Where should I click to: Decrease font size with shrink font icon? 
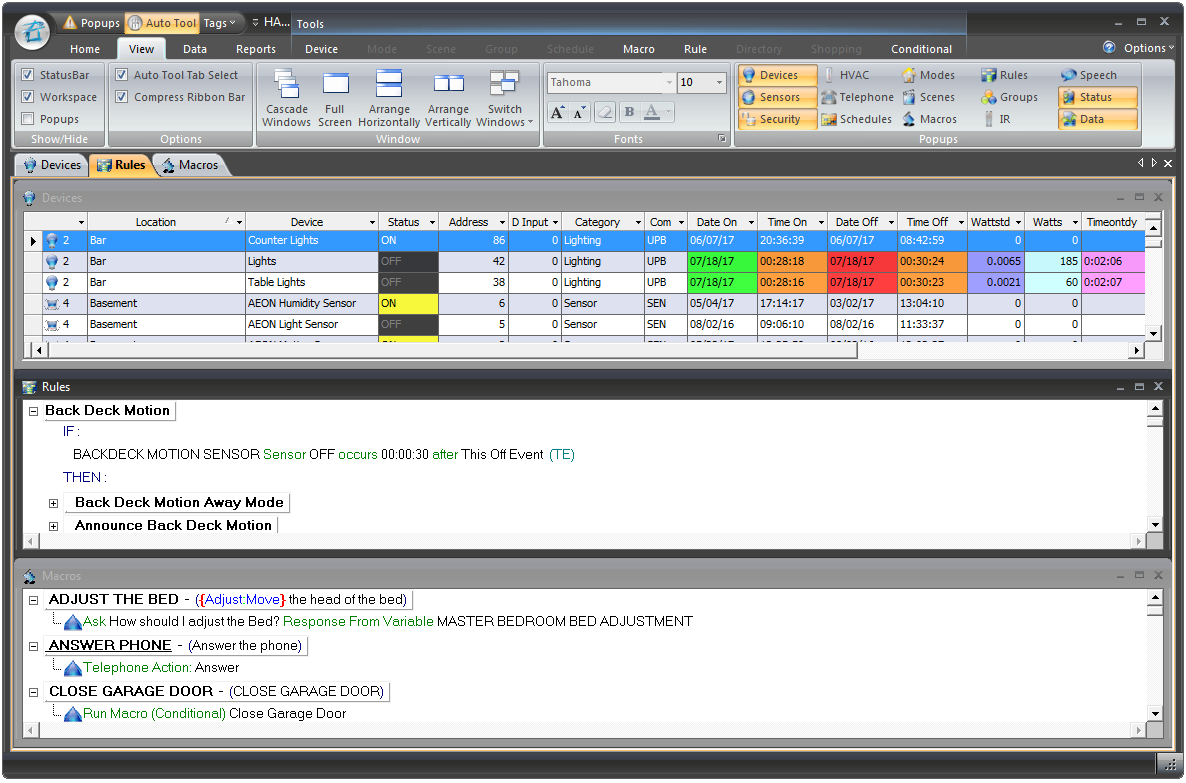pyautogui.click(x=579, y=113)
